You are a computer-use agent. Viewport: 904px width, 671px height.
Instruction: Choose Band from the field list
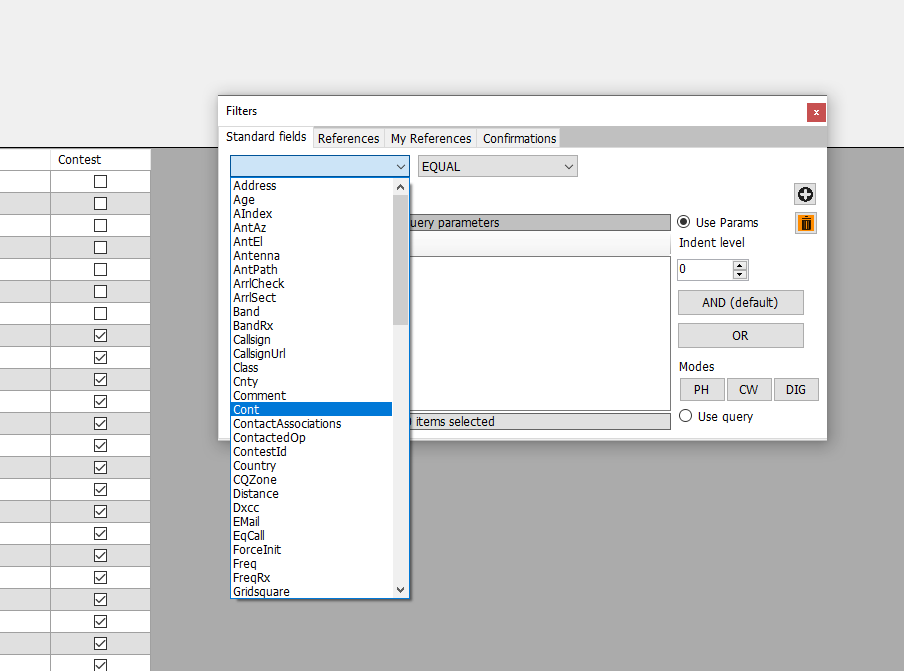click(311, 311)
